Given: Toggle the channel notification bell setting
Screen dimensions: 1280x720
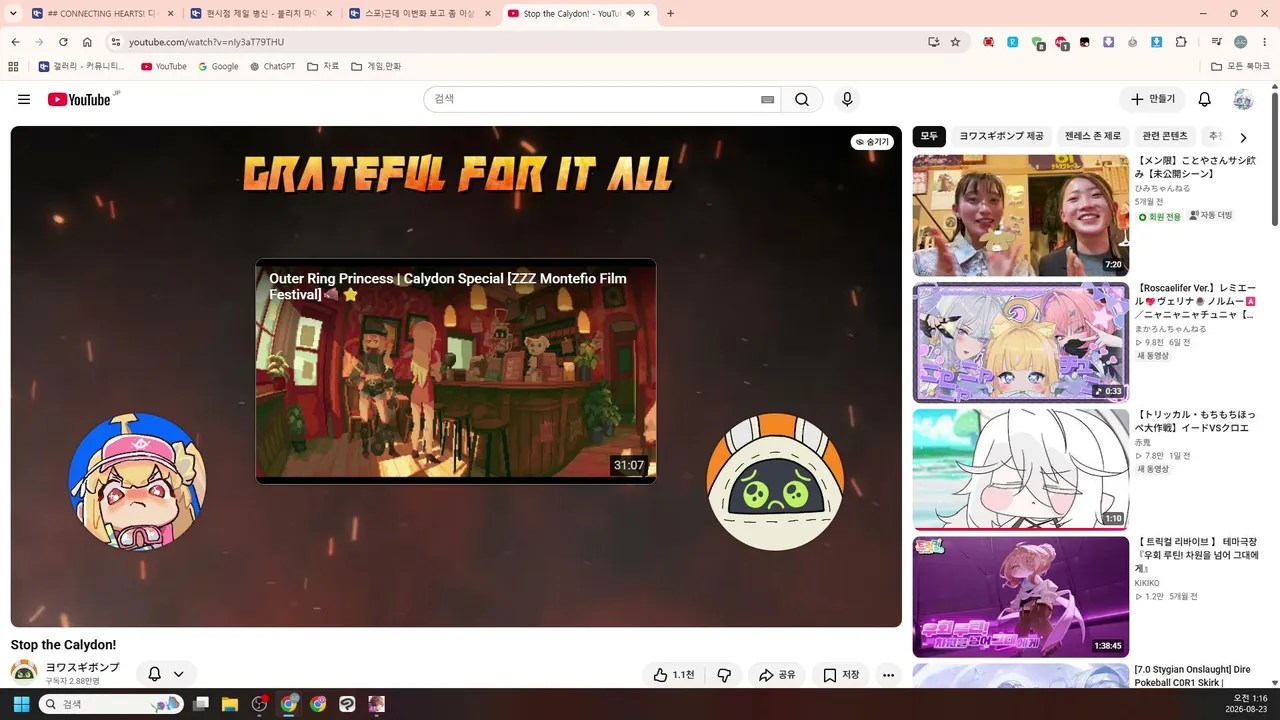Looking at the screenshot, I should (166, 674).
